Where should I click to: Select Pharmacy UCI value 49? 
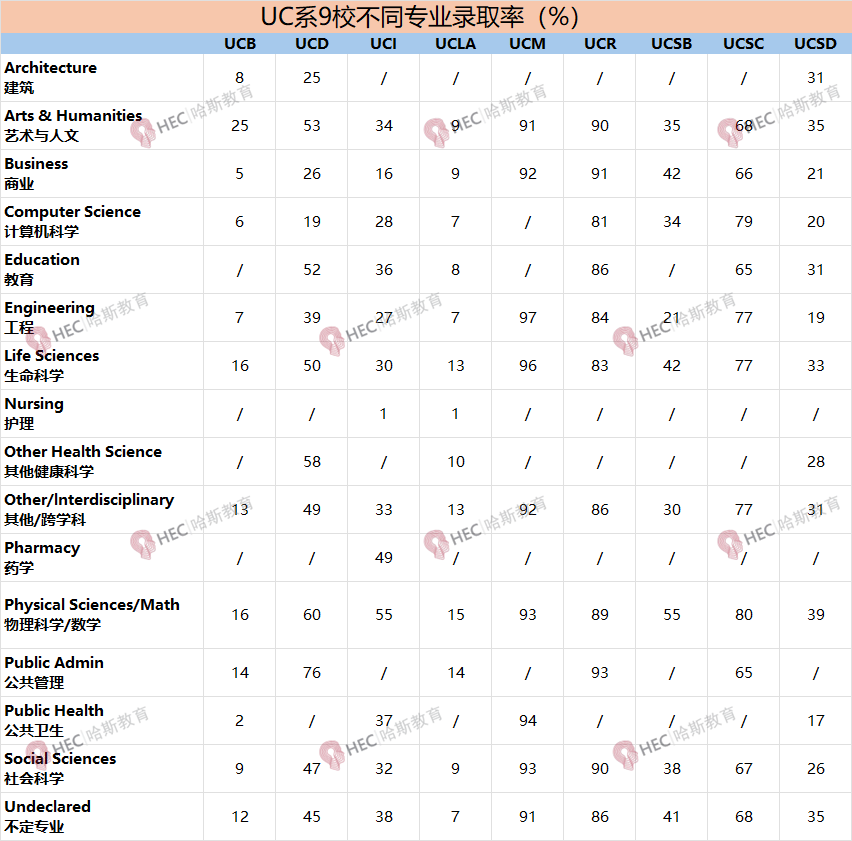pyautogui.click(x=384, y=557)
